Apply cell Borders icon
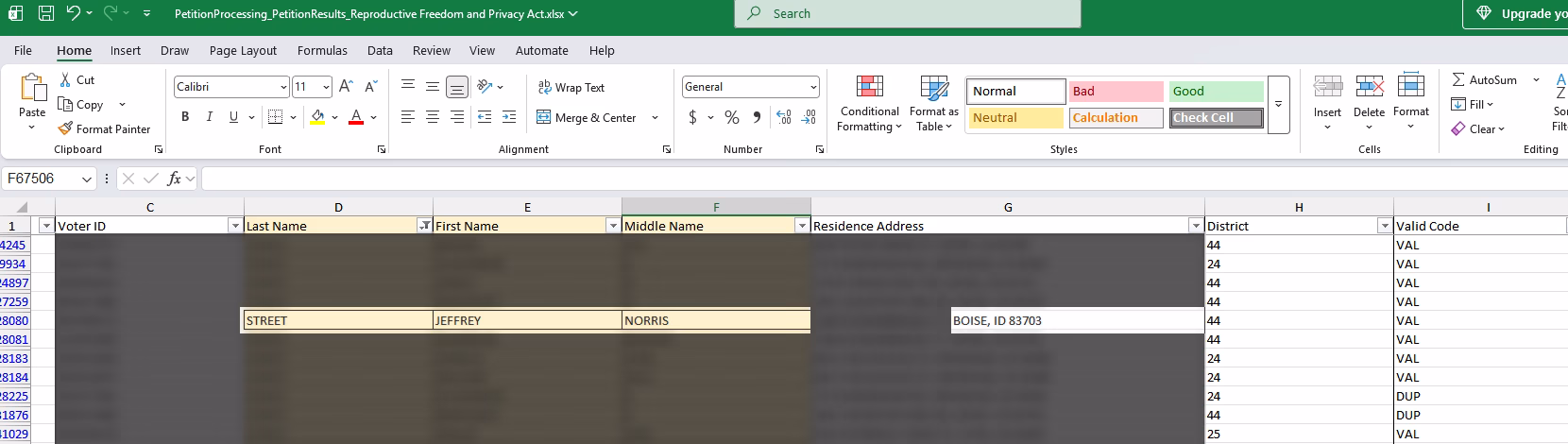 (275, 117)
